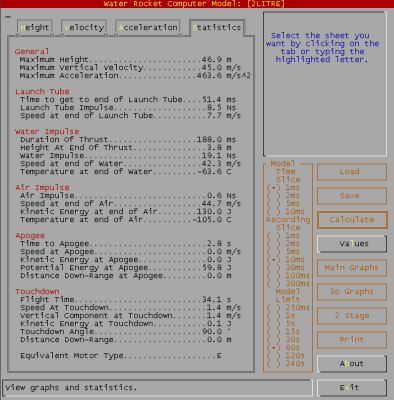Select the 250ms model limit radio
The image size is (394, 400).
tap(288, 308)
